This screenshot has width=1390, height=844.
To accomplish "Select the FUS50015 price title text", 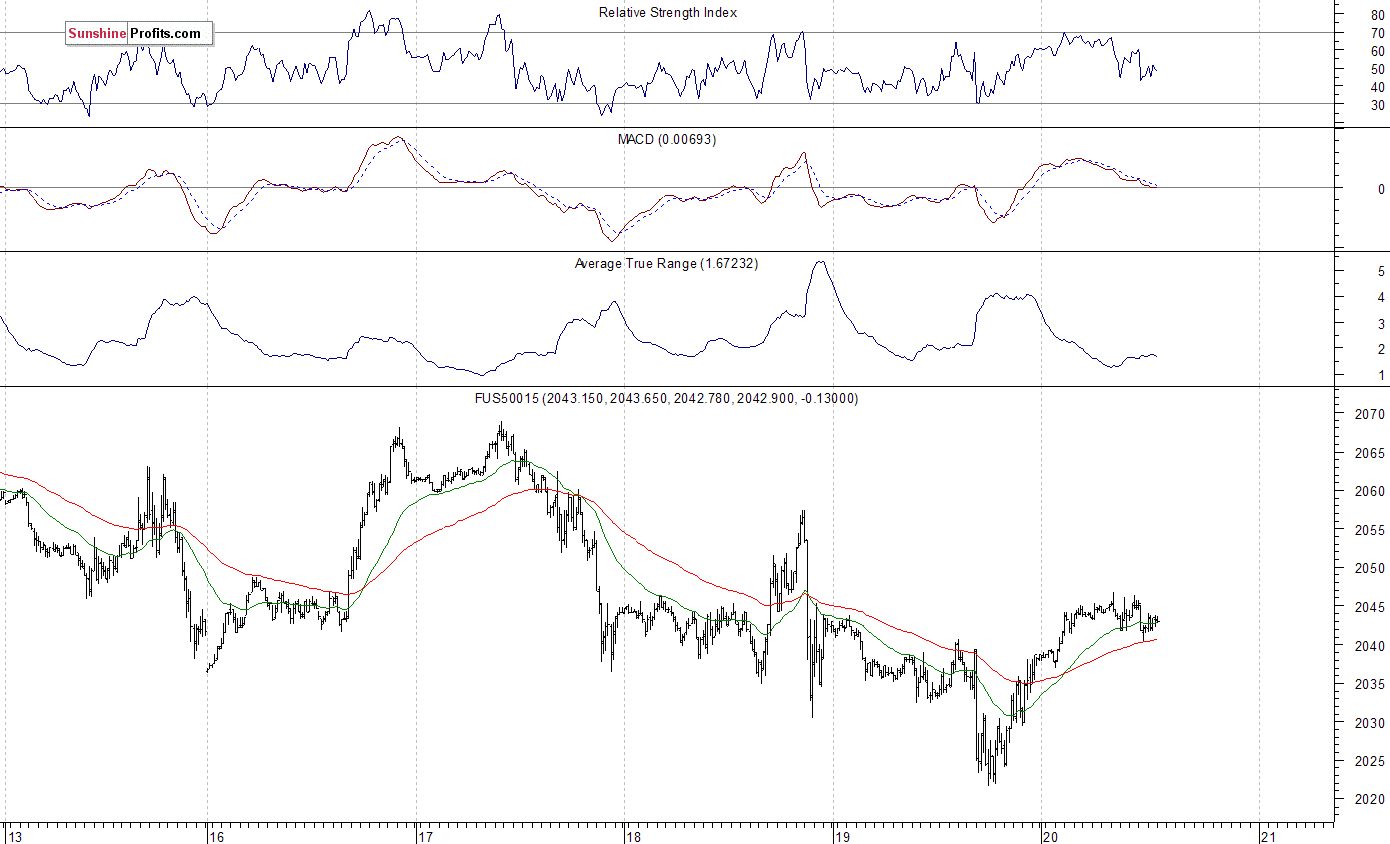I will (666, 398).
